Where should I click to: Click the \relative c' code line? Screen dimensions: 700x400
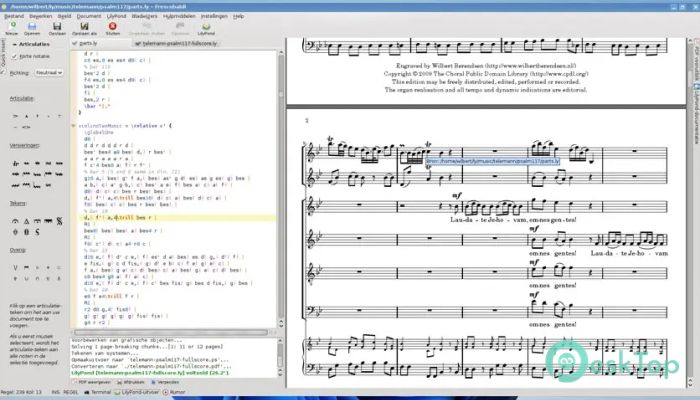[x=125, y=126]
